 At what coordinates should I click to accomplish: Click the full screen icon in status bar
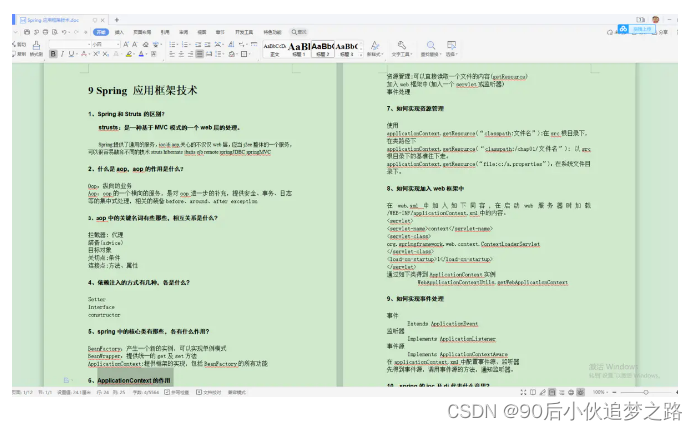(x=524, y=392)
